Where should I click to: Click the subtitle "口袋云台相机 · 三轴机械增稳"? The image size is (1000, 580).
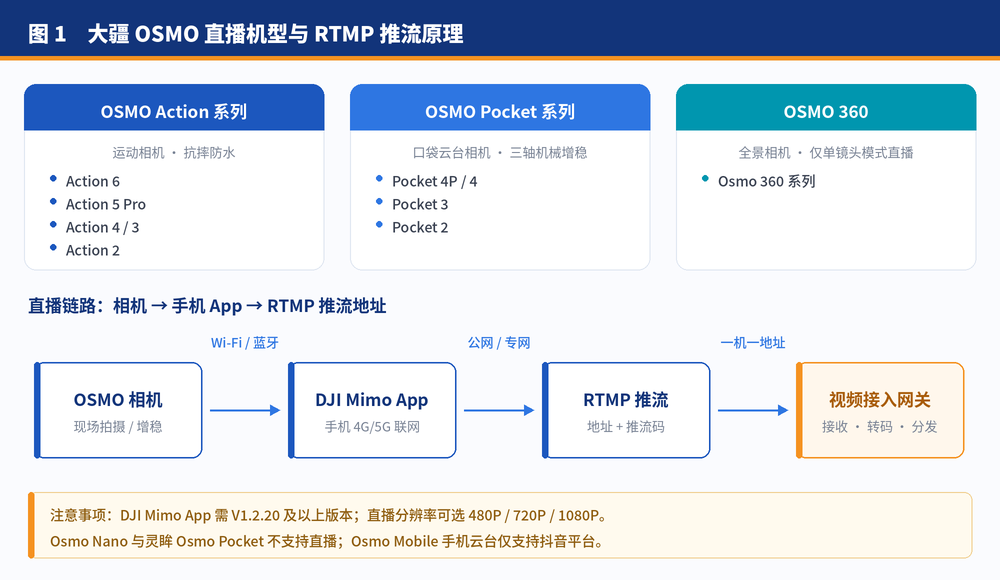coord(500,152)
